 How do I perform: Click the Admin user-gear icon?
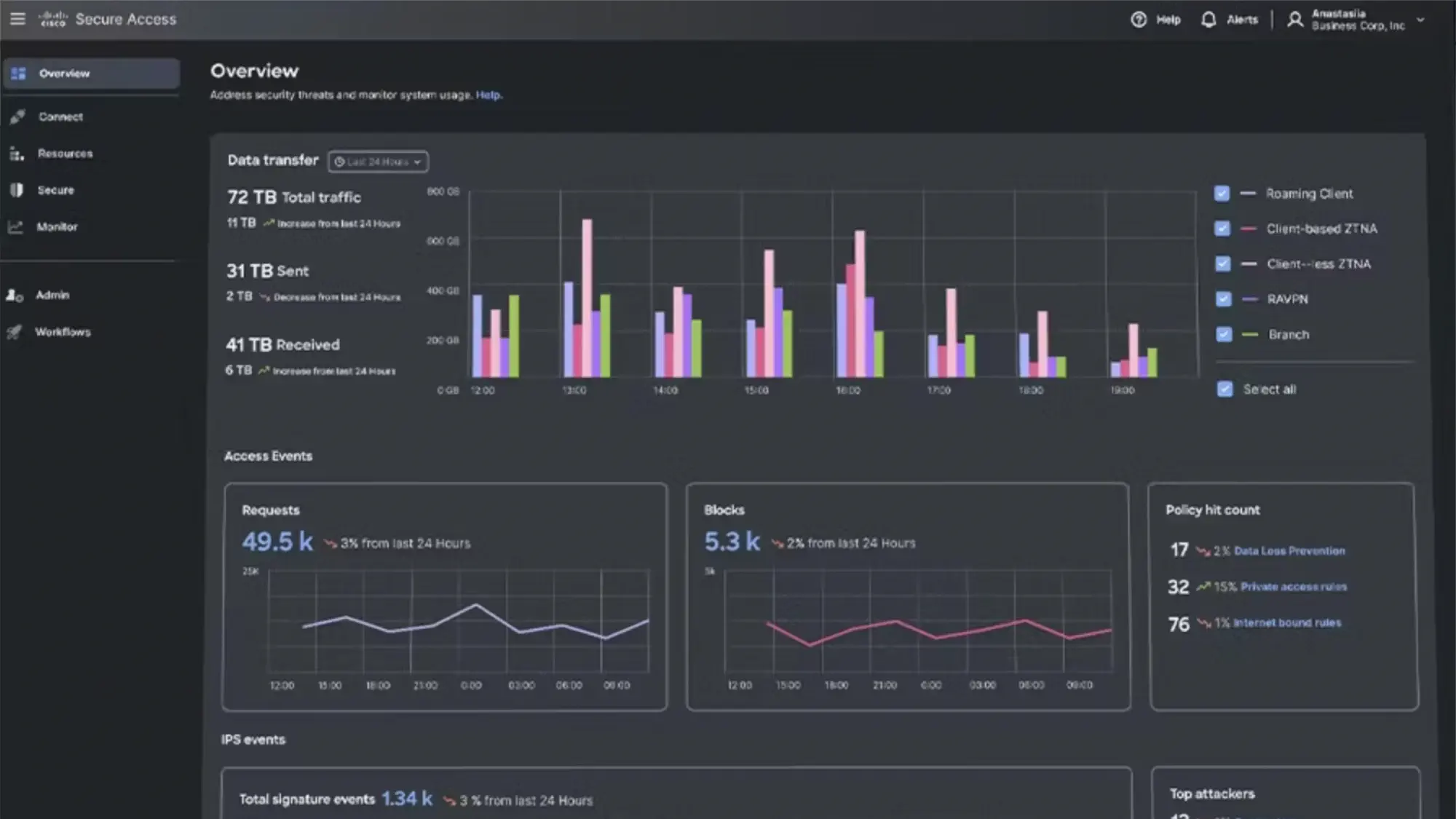click(x=15, y=295)
